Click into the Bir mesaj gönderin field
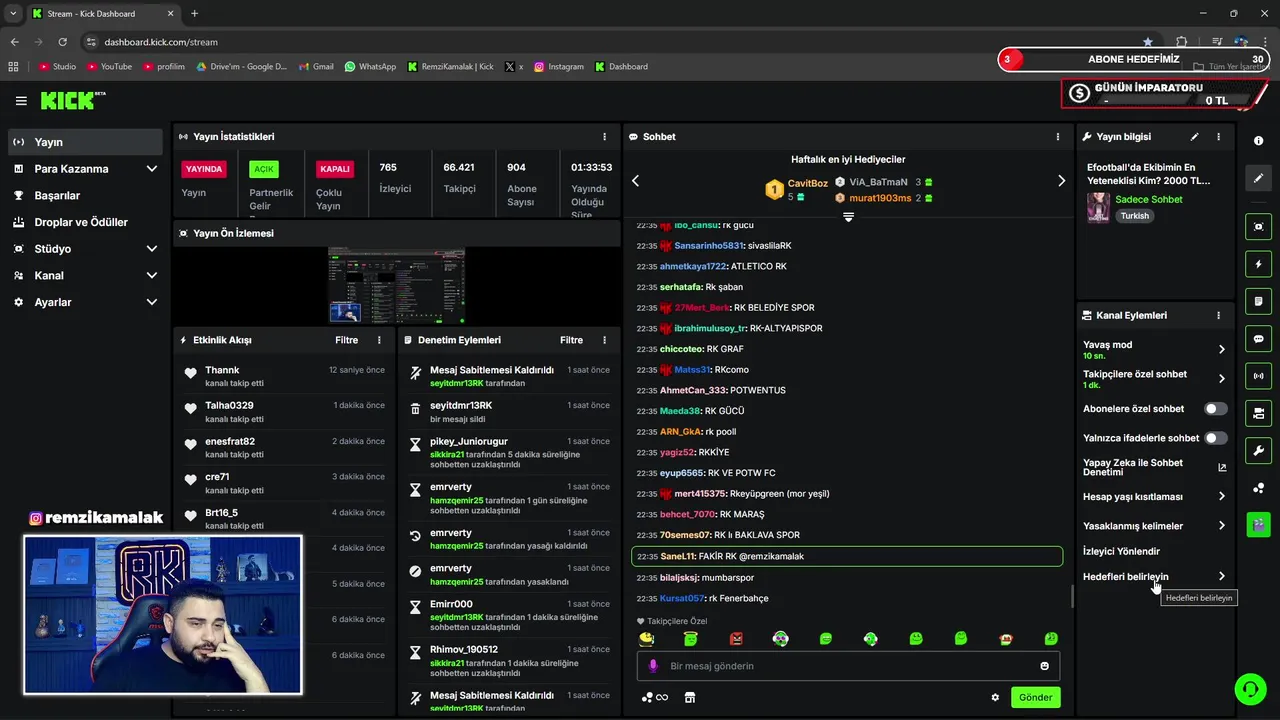 848,666
